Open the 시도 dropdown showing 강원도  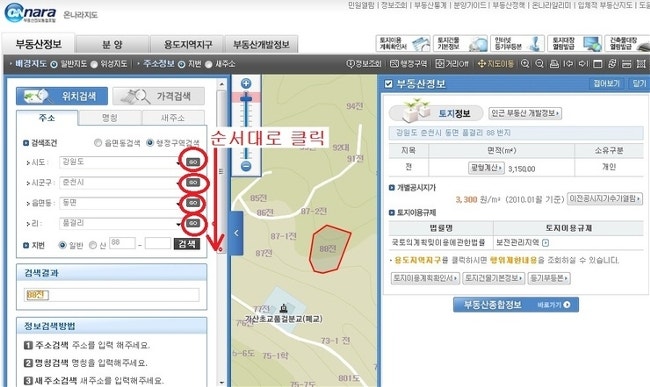tap(120, 162)
